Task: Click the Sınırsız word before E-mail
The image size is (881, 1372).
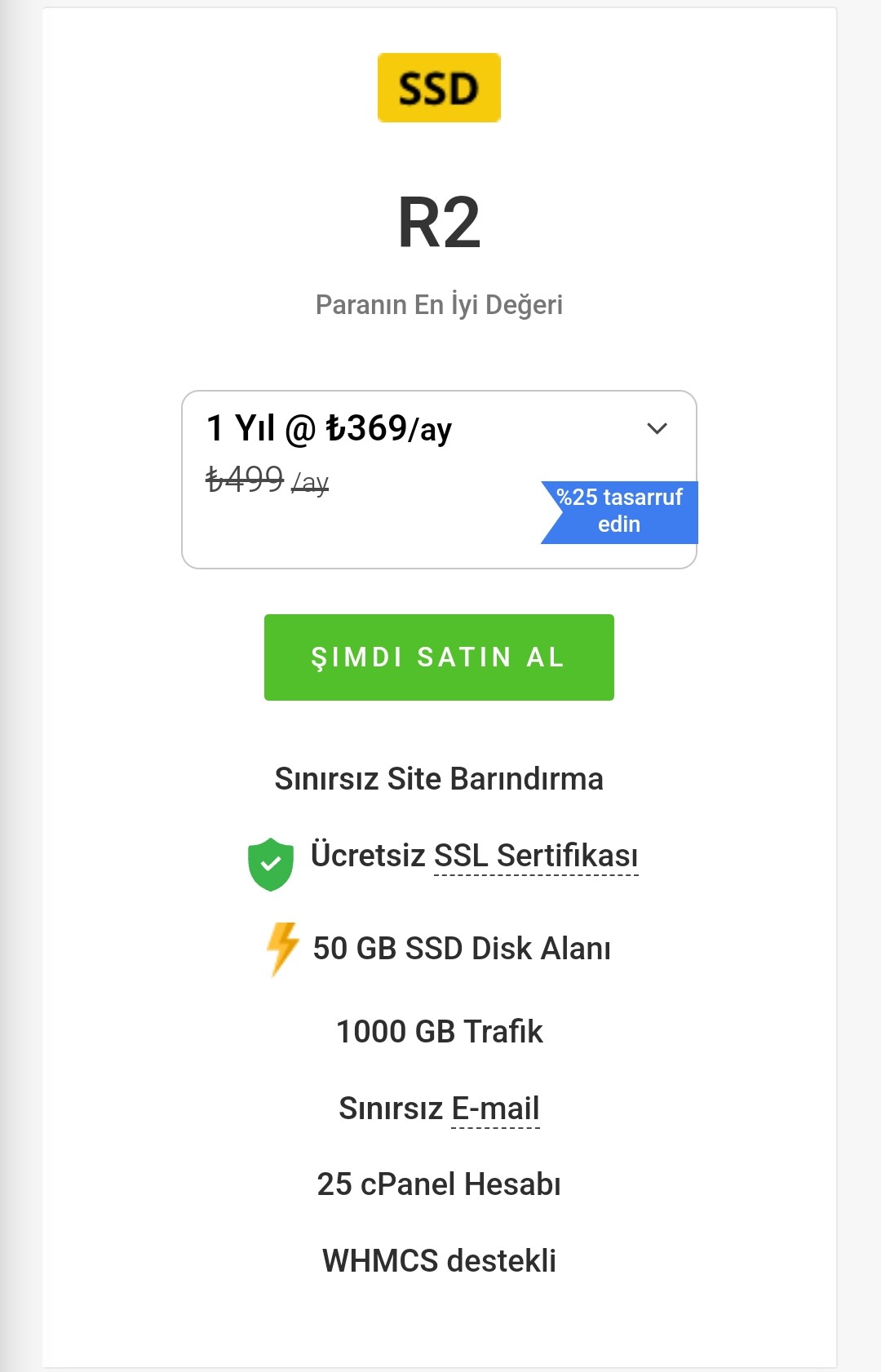Action: [x=391, y=1109]
